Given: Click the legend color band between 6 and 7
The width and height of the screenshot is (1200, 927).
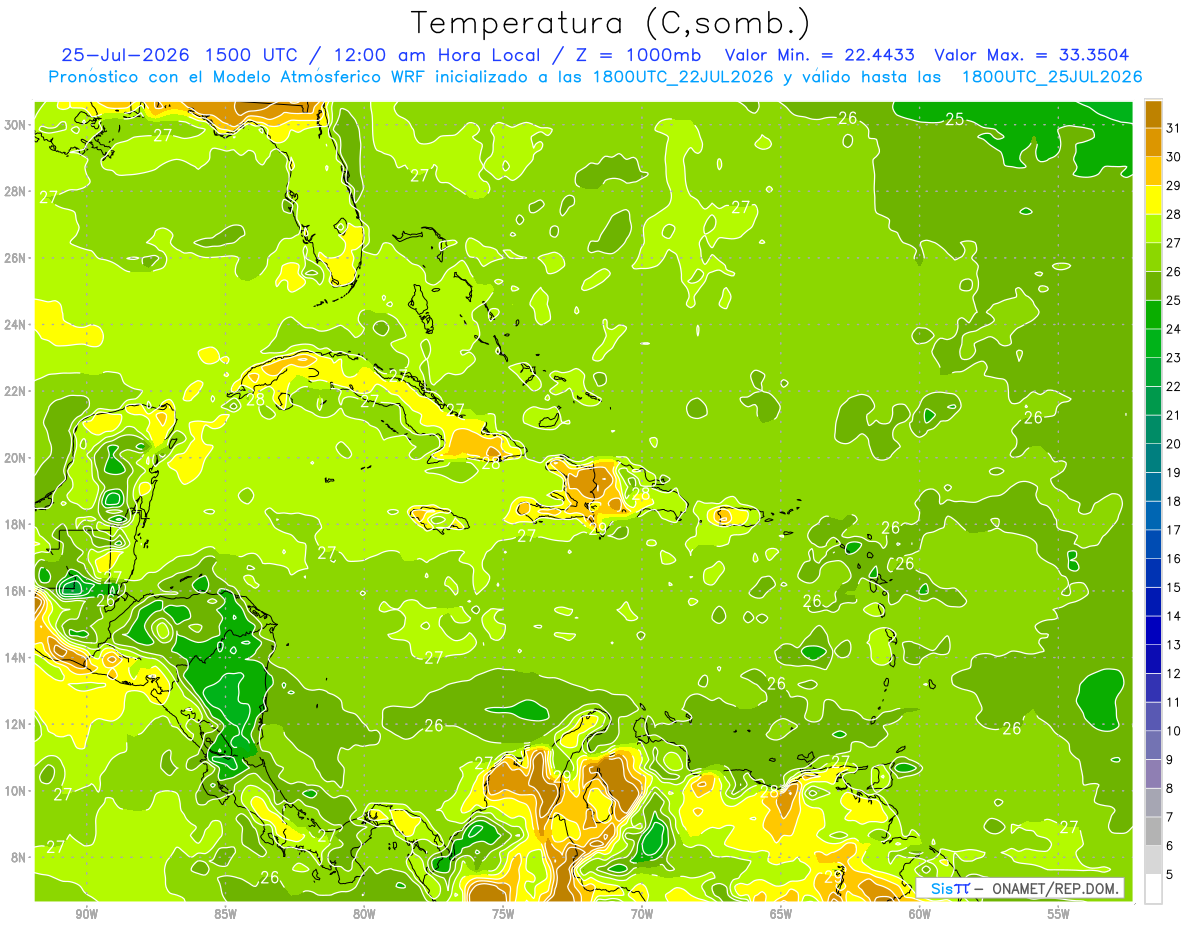Looking at the screenshot, I should [1153, 832].
